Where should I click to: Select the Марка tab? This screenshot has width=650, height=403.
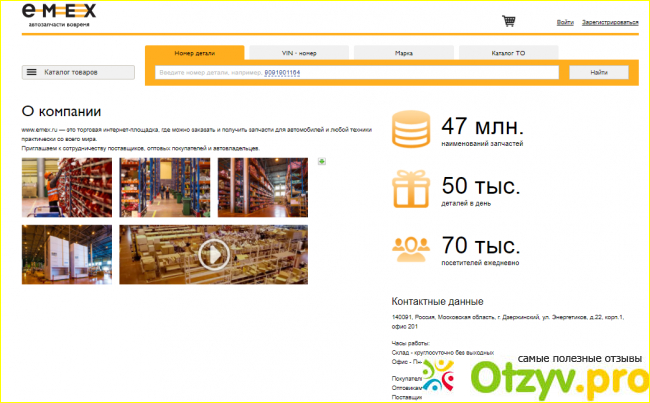pyautogui.click(x=404, y=52)
